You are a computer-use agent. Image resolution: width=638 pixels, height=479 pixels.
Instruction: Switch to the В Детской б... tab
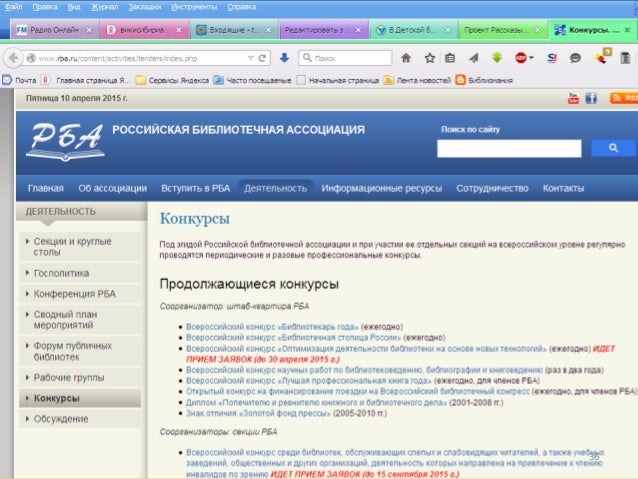tap(414, 30)
